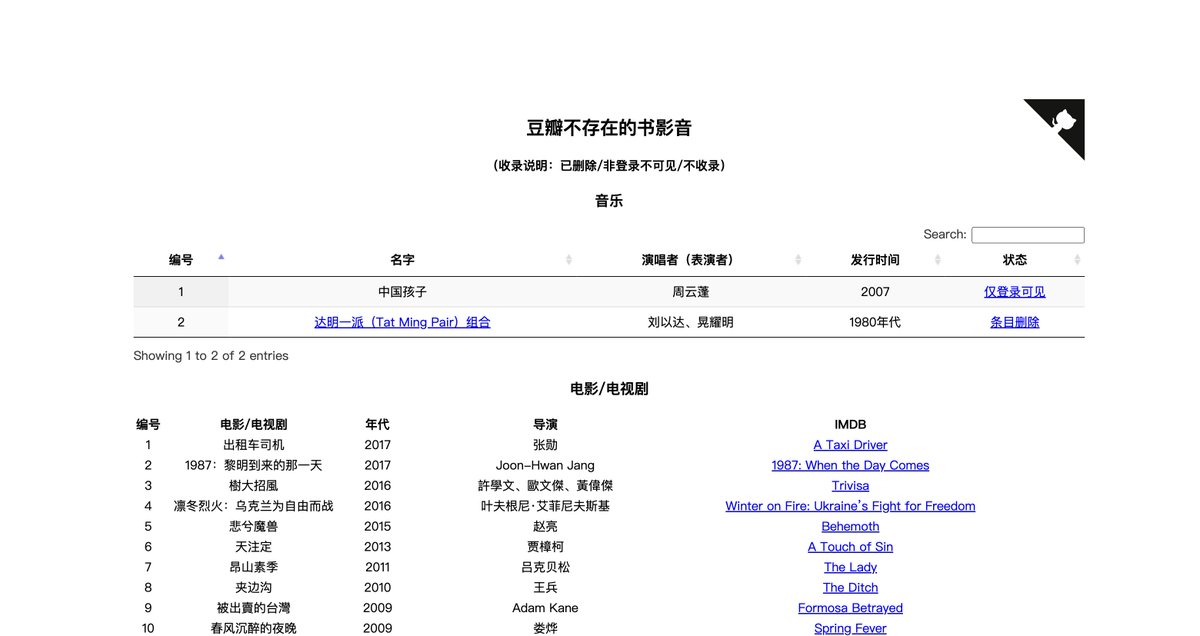Select director Adam Kane cell
Screen dimensions: 1200x636
click(x=545, y=608)
